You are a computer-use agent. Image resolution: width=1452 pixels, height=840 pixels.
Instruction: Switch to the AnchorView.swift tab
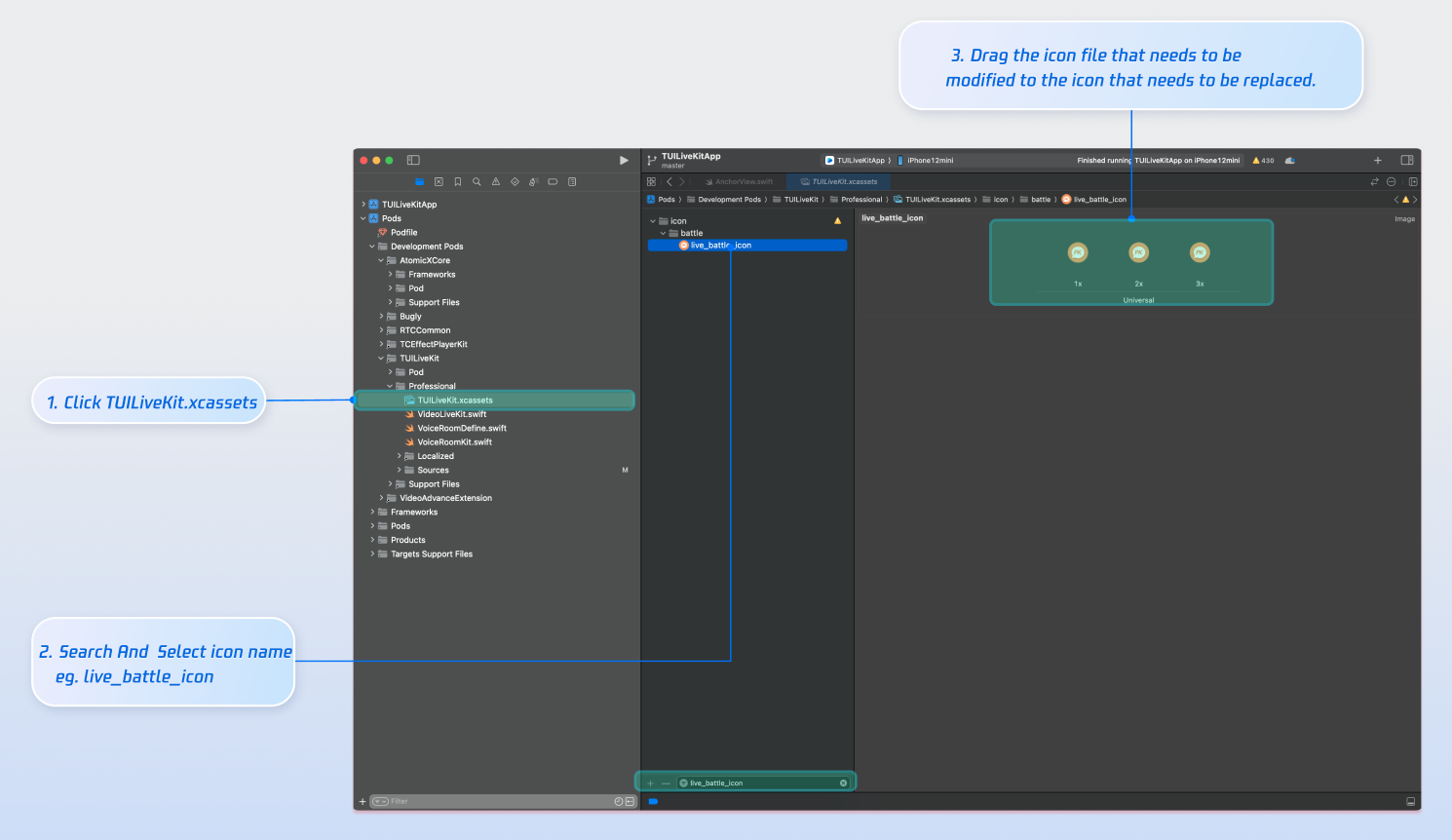[x=739, y=182]
